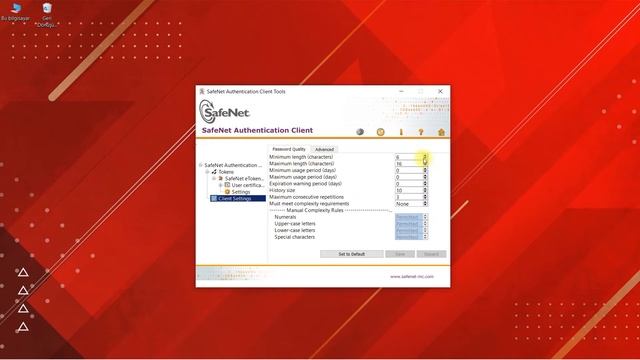Open the www.safenet-inc.com link
Viewport: 640px width, 360px height.
tap(411, 276)
